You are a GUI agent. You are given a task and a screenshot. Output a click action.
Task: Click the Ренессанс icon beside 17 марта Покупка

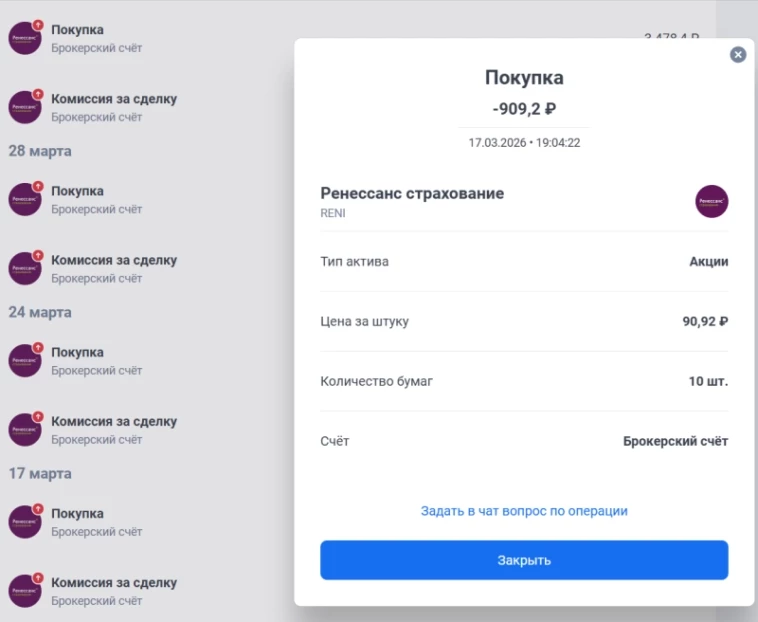25,522
